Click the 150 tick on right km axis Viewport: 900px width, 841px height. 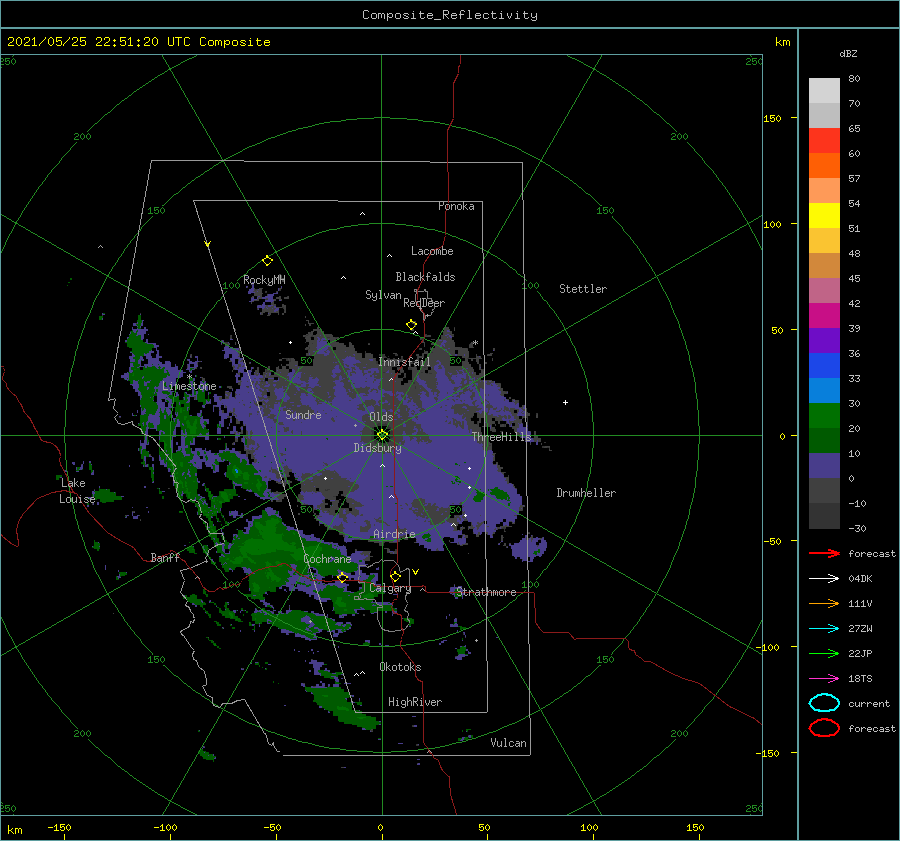772,118
